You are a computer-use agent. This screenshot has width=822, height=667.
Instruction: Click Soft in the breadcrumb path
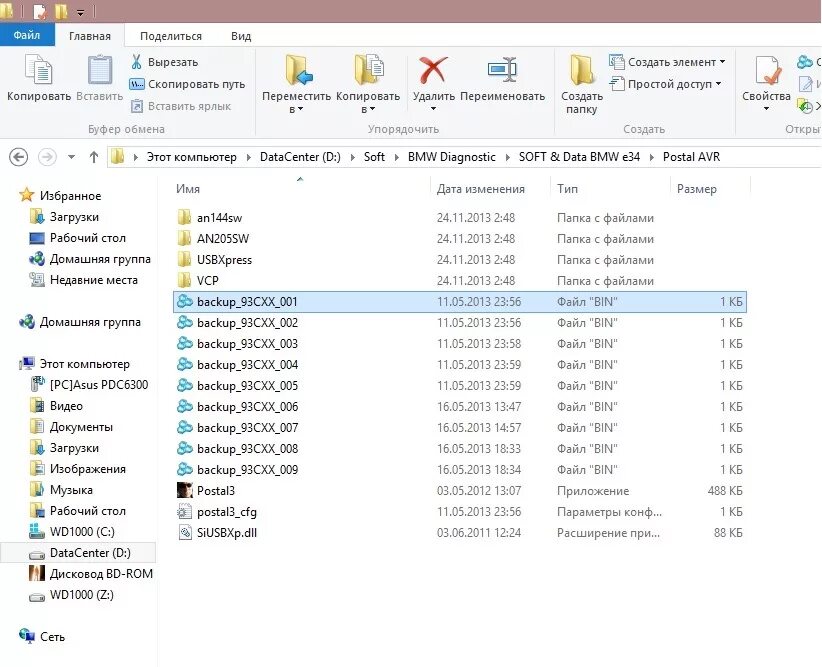[x=374, y=157]
